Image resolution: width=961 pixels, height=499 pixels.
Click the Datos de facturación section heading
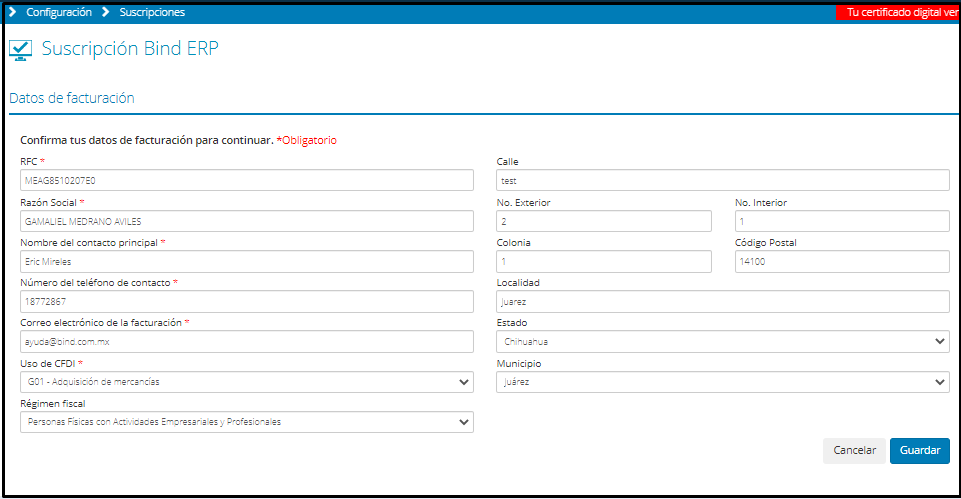tap(72, 98)
